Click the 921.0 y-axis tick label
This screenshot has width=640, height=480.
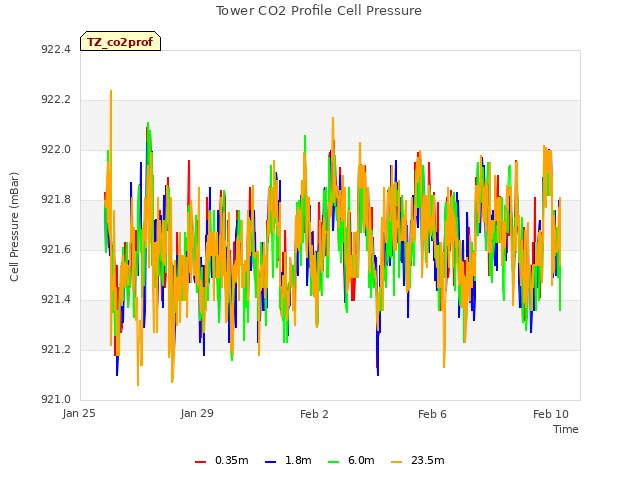[x=56, y=399]
